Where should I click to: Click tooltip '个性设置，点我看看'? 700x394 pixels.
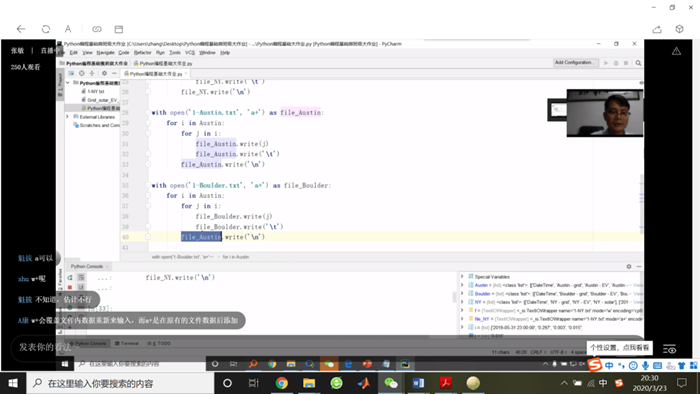pos(620,348)
